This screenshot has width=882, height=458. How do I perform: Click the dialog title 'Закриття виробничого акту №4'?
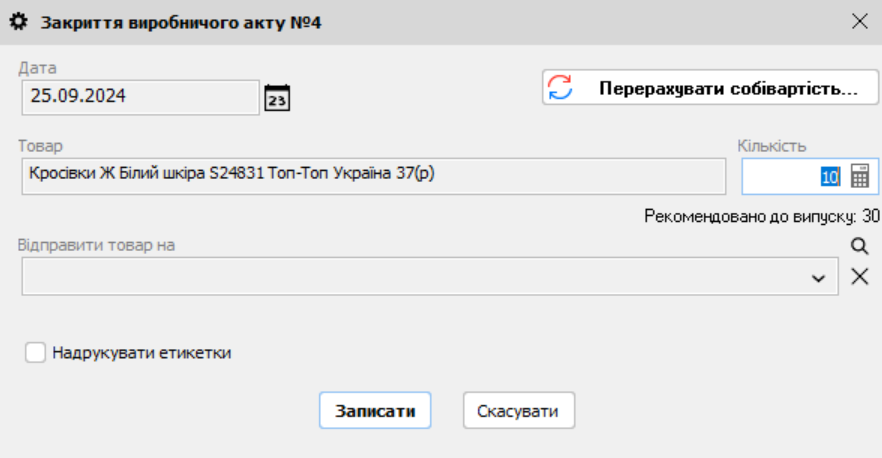click(x=181, y=21)
